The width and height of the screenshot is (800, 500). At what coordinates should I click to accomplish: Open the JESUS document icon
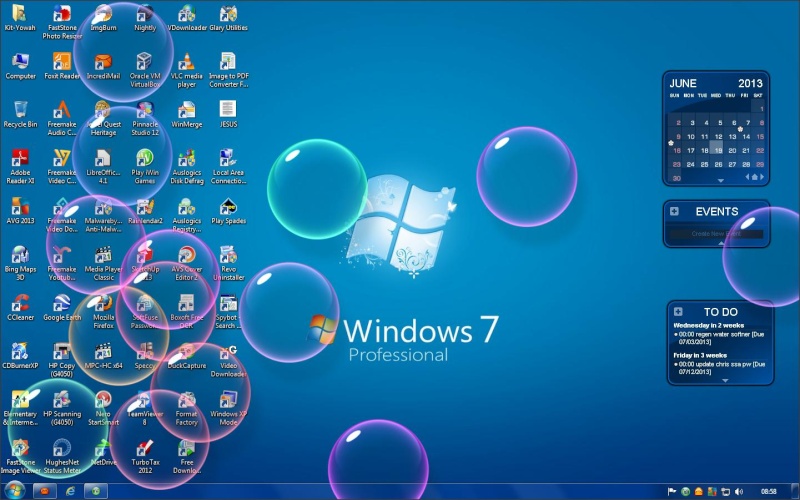228,114
